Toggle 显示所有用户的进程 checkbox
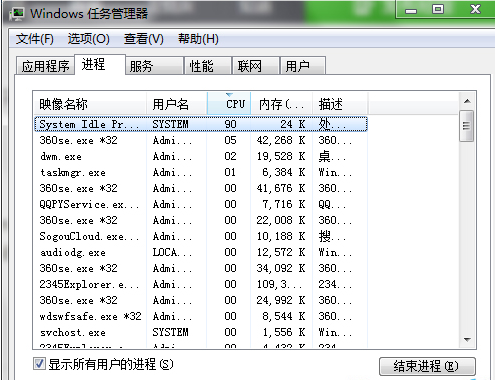495x380 pixels. click(39, 364)
